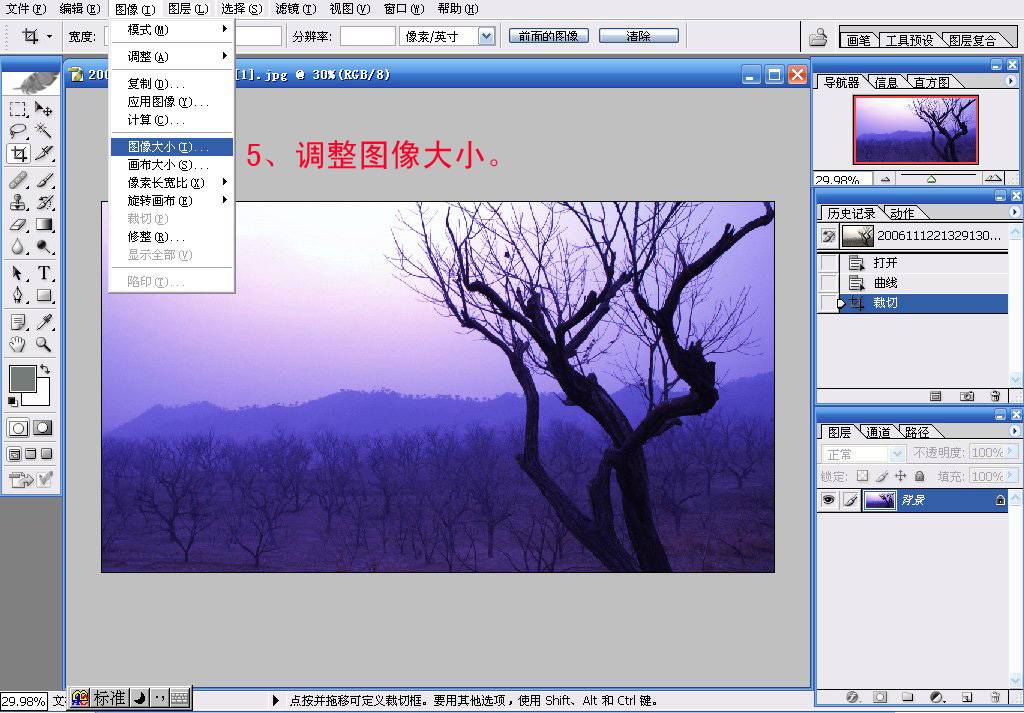This screenshot has width=1024, height=713.
Task: Select the Eyedropper tool
Action: coord(44,322)
